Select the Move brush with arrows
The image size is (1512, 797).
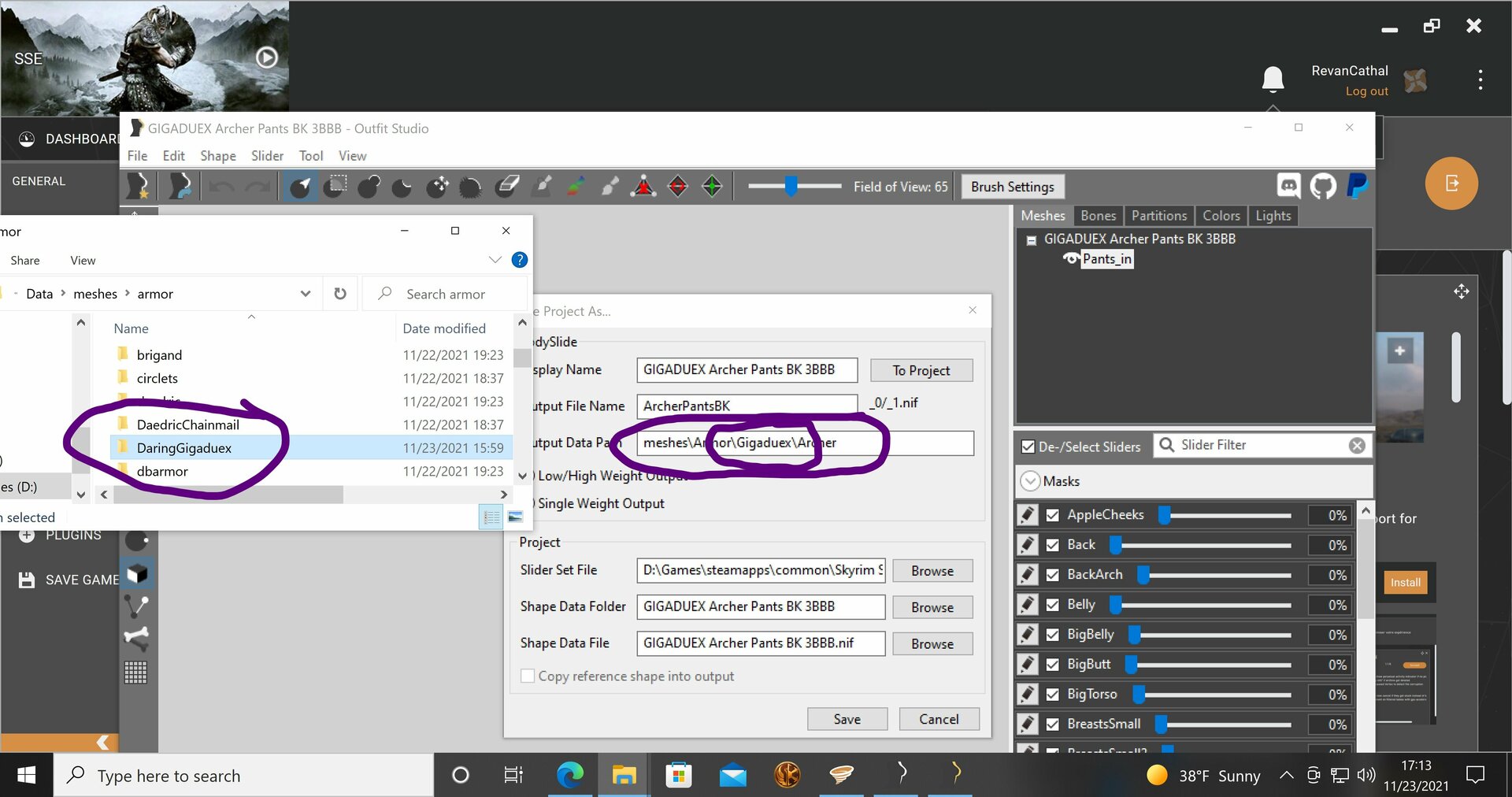(437, 187)
